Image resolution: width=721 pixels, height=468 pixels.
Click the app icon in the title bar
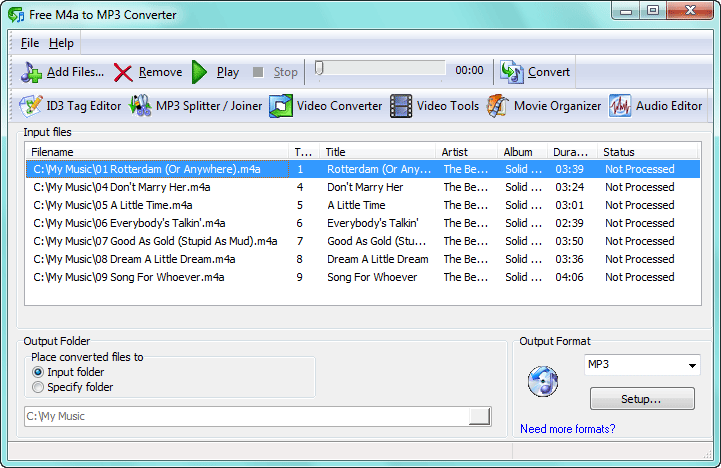tap(16, 15)
